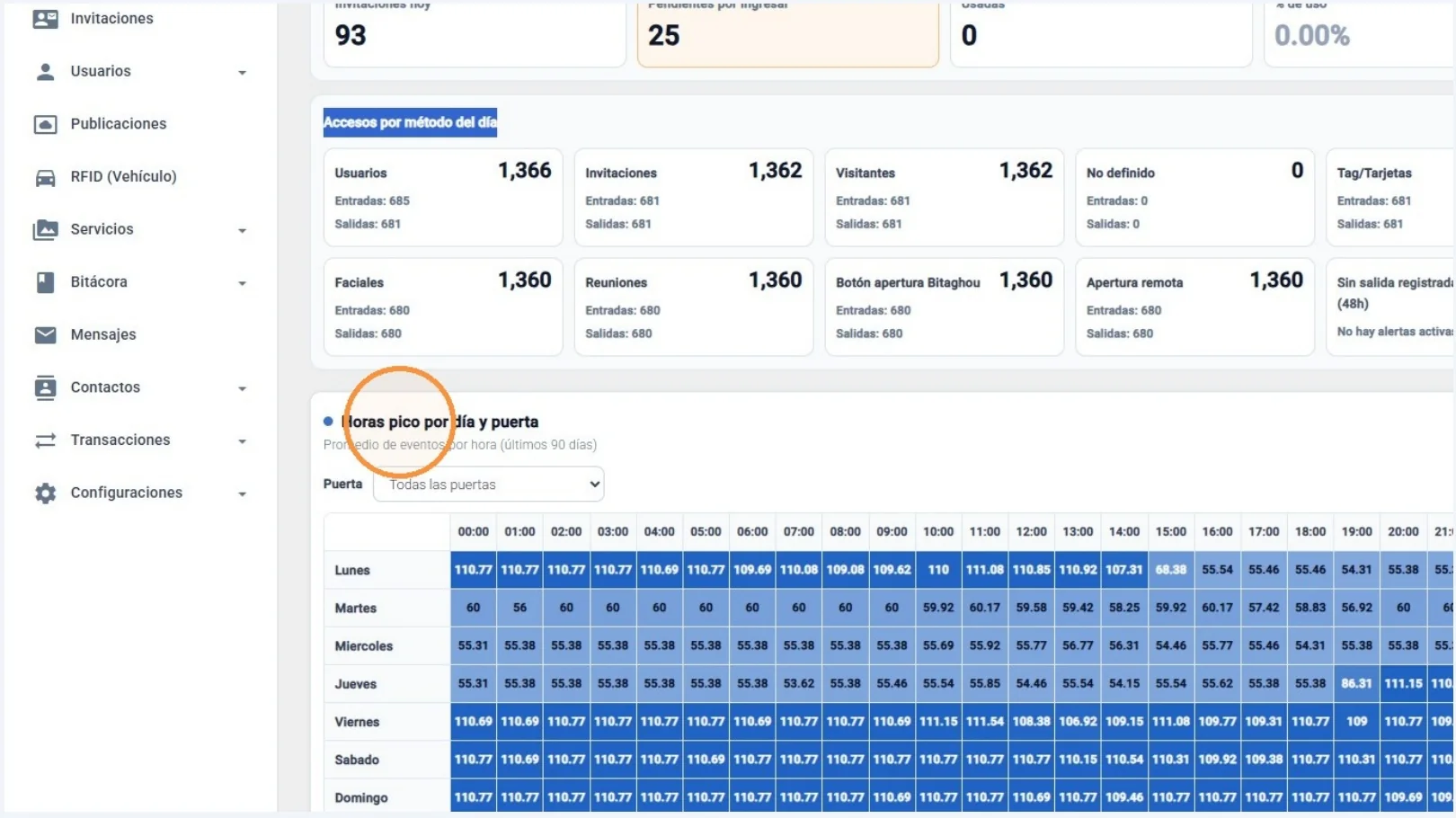The width and height of the screenshot is (1456, 818).
Task: Click the Publicaciones camera icon
Action: (45, 124)
